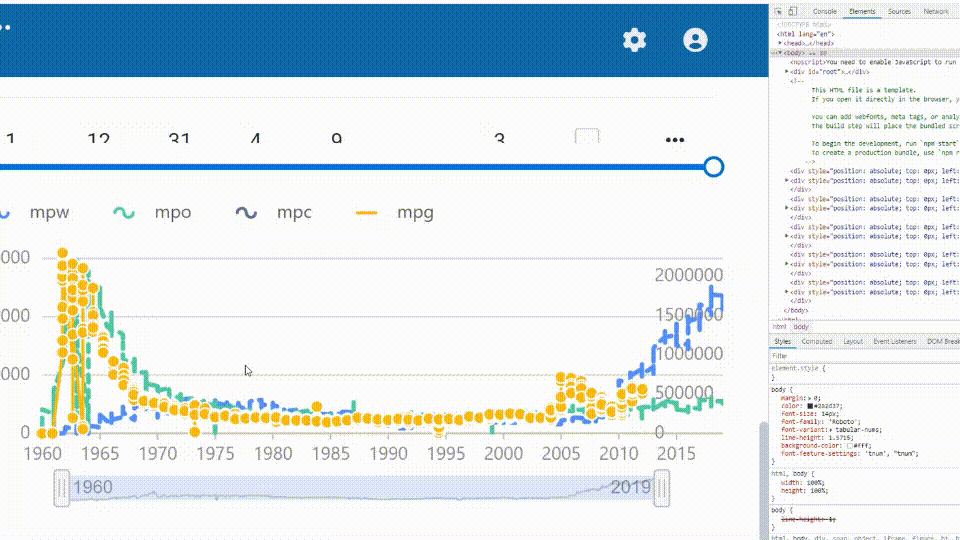Click the number 9 above the slider

337,138
